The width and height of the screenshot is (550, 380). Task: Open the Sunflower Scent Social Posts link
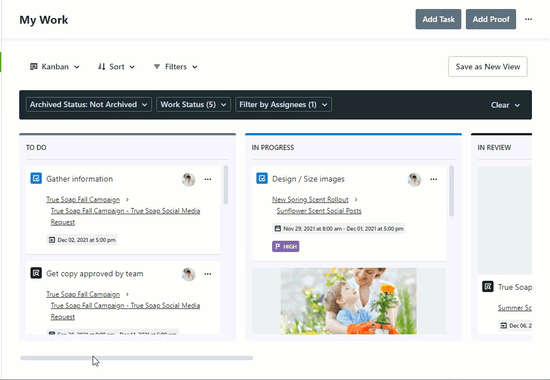point(319,211)
